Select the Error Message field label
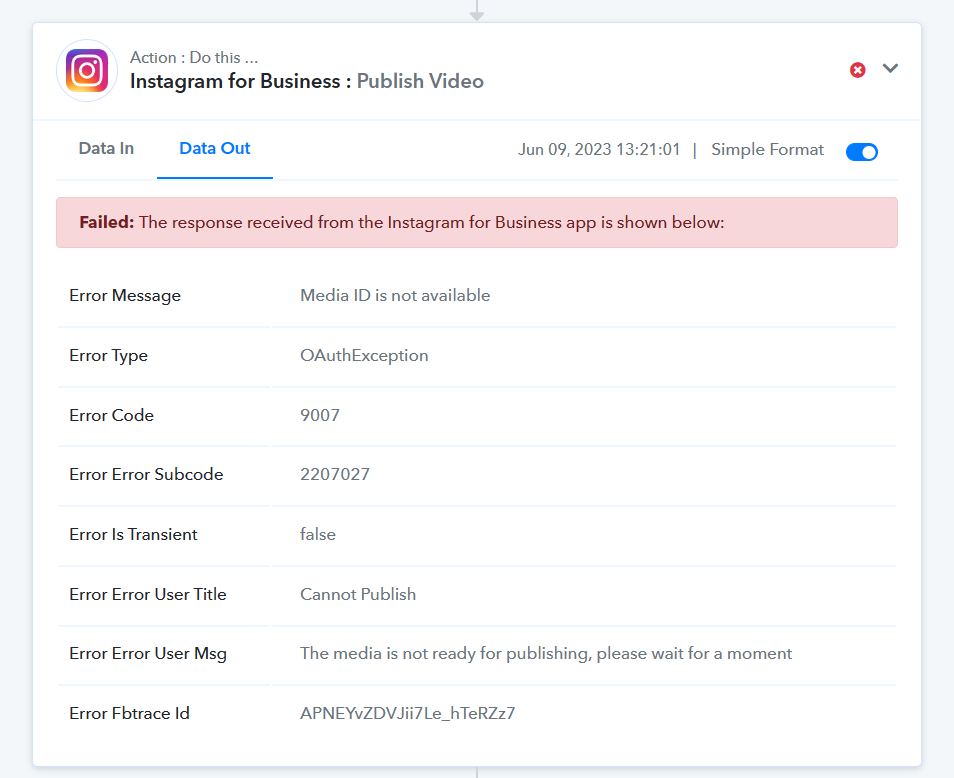 pyautogui.click(x=125, y=296)
